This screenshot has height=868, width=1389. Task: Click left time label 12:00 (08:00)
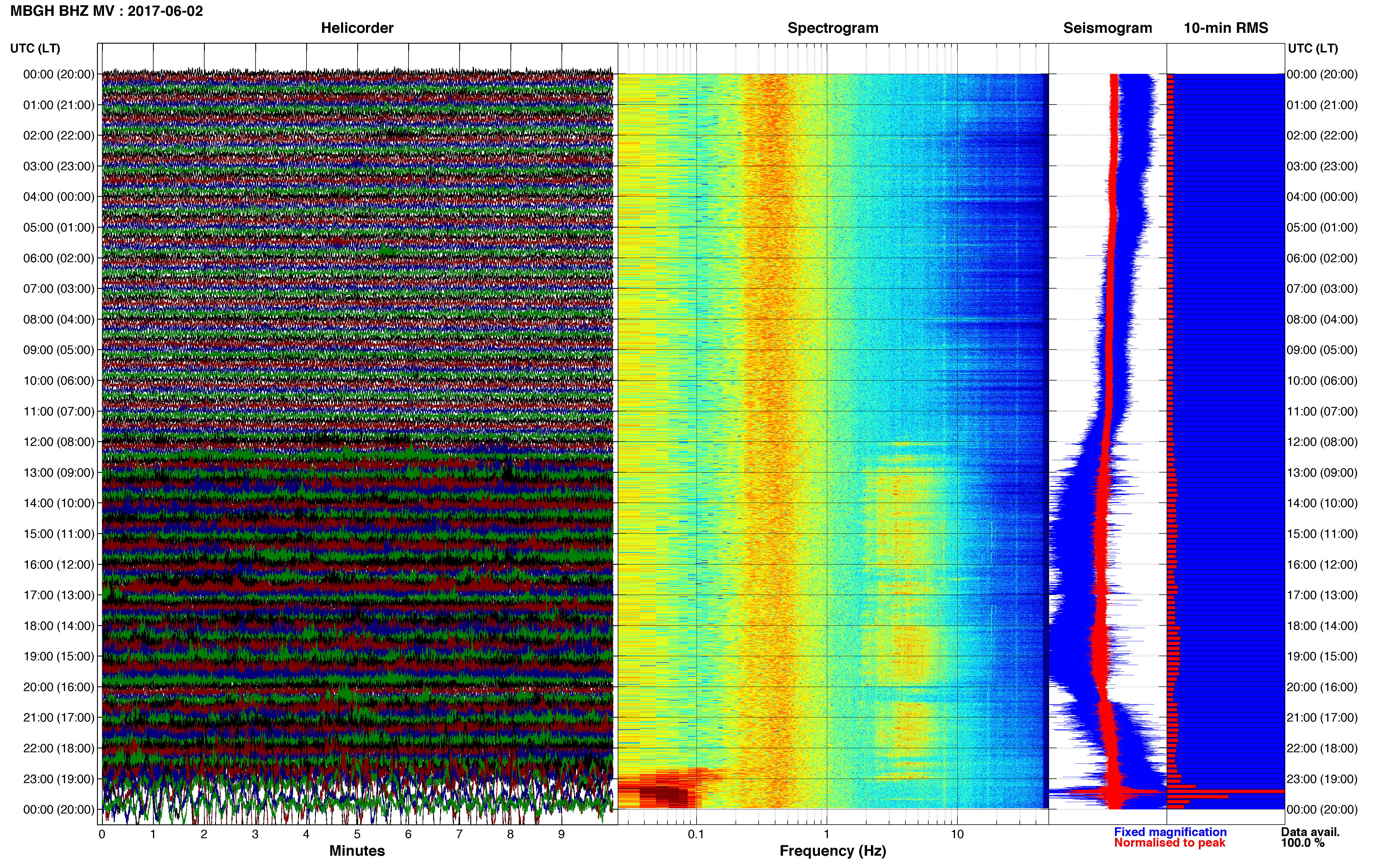click(59, 442)
